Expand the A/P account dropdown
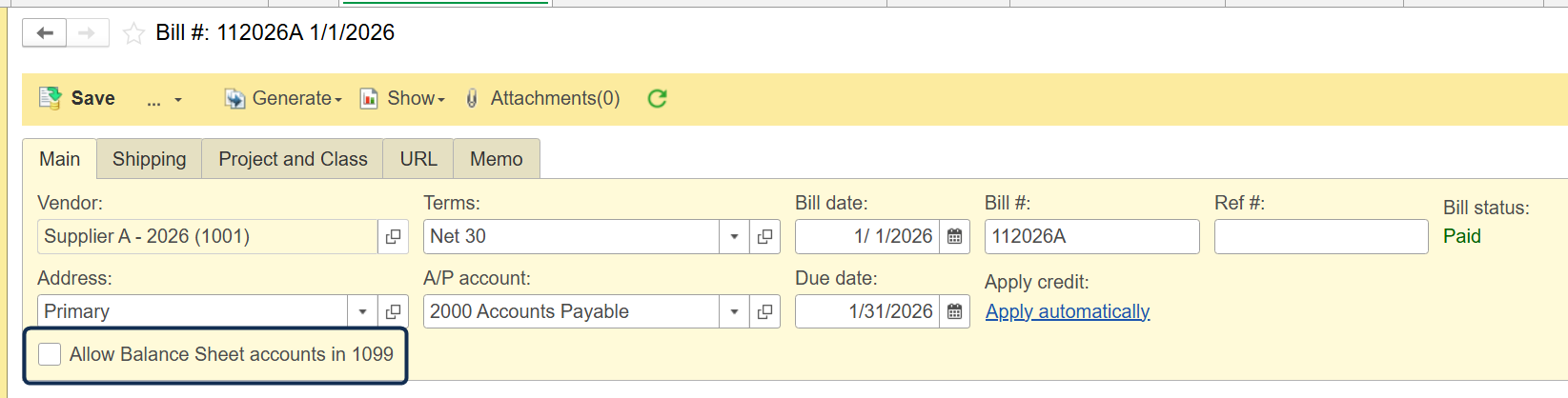The width and height of the screenshot is (1568, 398). (734, 312)
